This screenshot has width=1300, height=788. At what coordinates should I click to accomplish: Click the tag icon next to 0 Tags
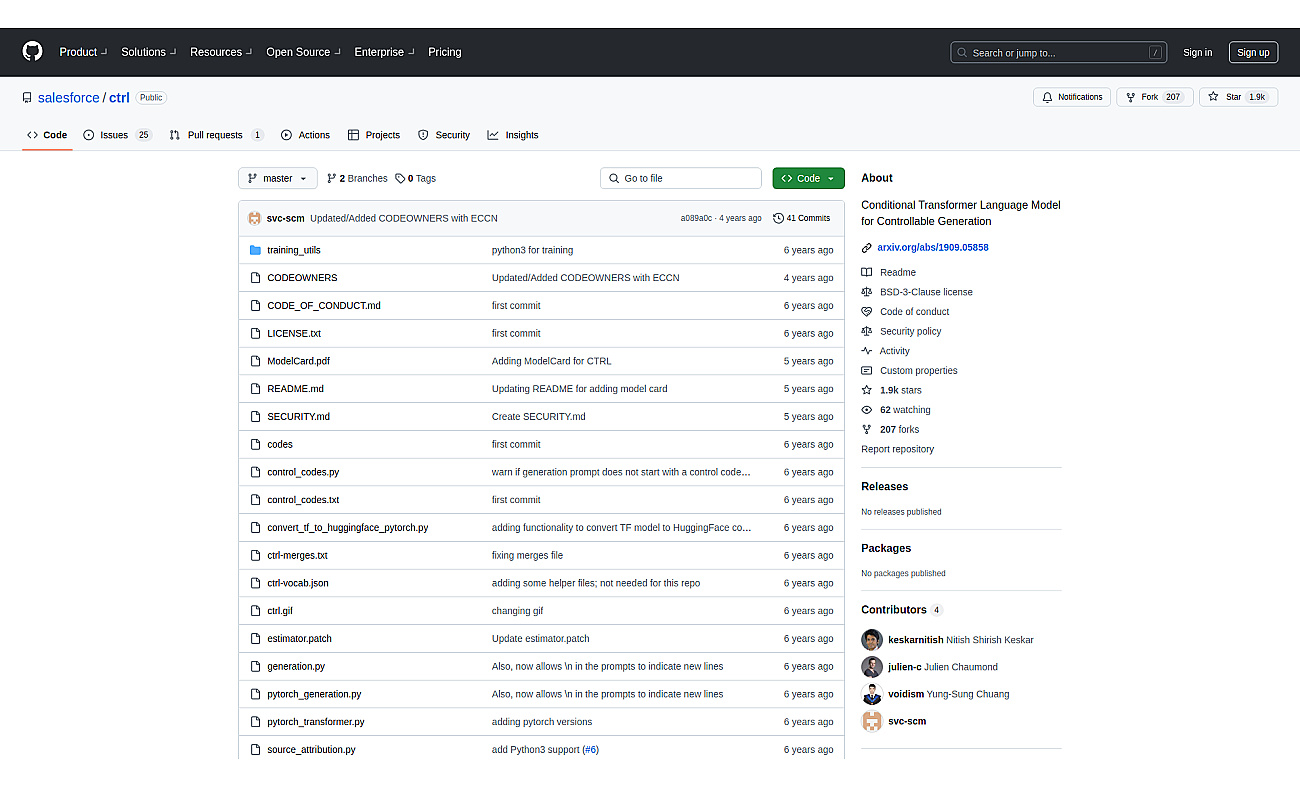click(400, 178)
